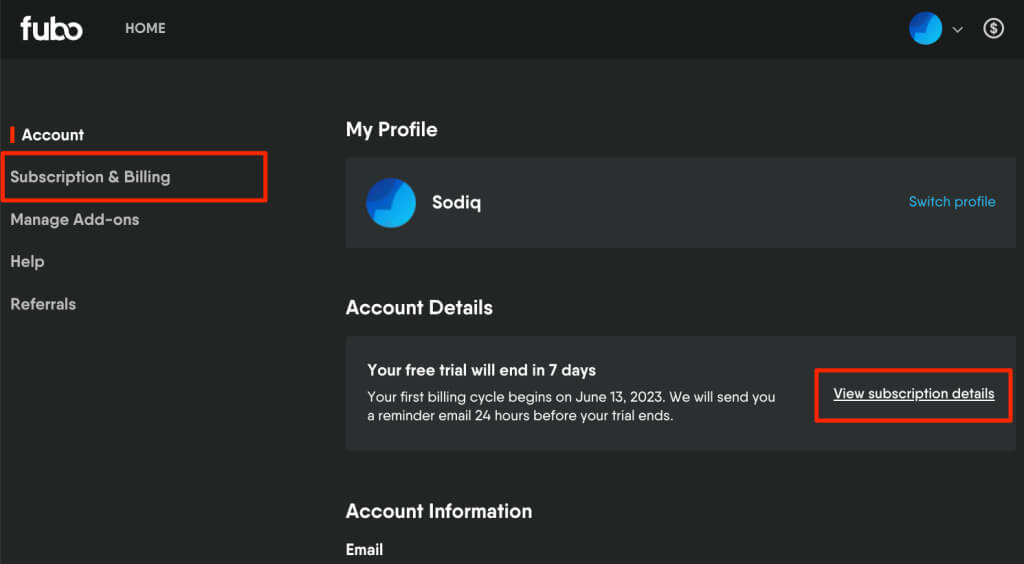Click the profile avatar in the top bar
This screenshot has width=1024, height=564.
click(x=925, y=29)
